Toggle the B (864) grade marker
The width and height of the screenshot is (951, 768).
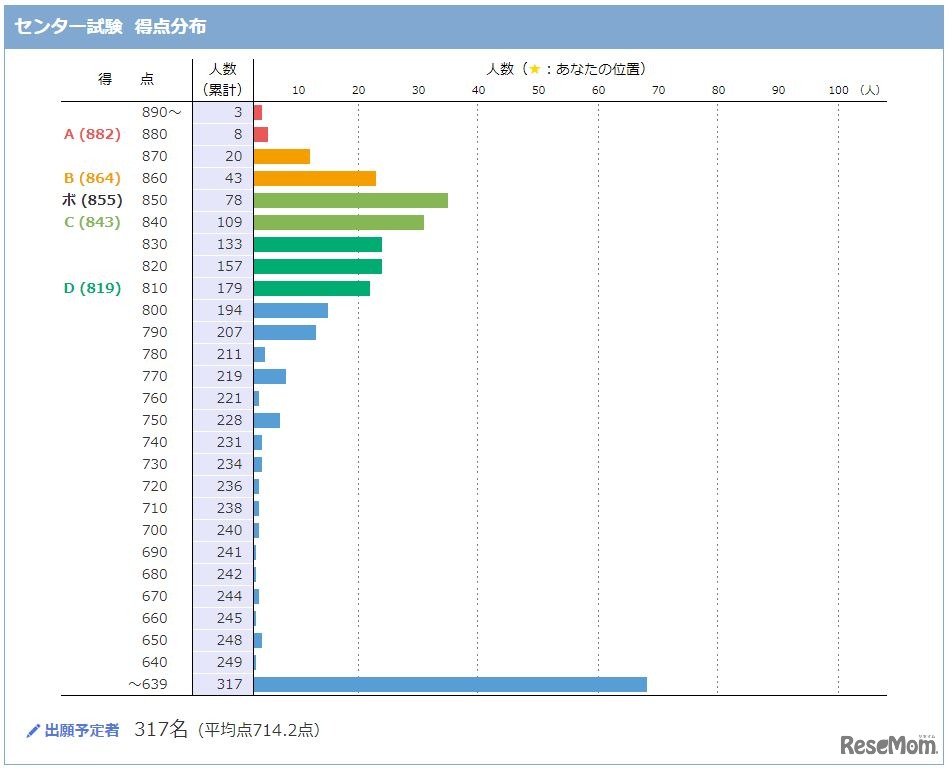[x=91, y=178]
